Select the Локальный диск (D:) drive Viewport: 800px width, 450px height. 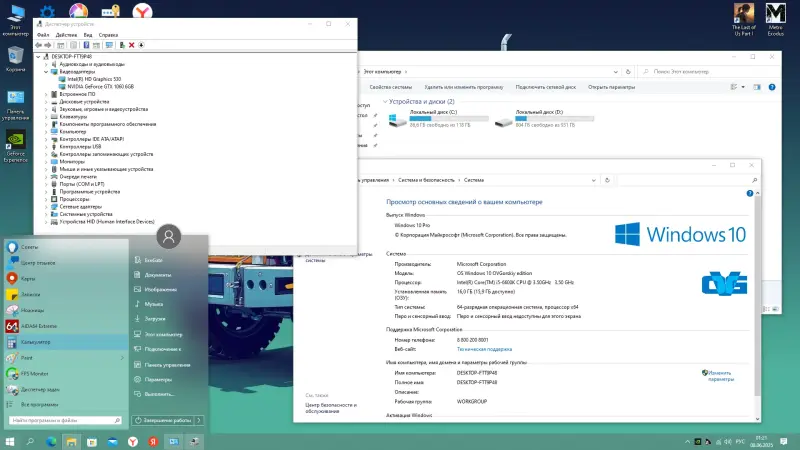pyautogui.click(x=544, y=118)
